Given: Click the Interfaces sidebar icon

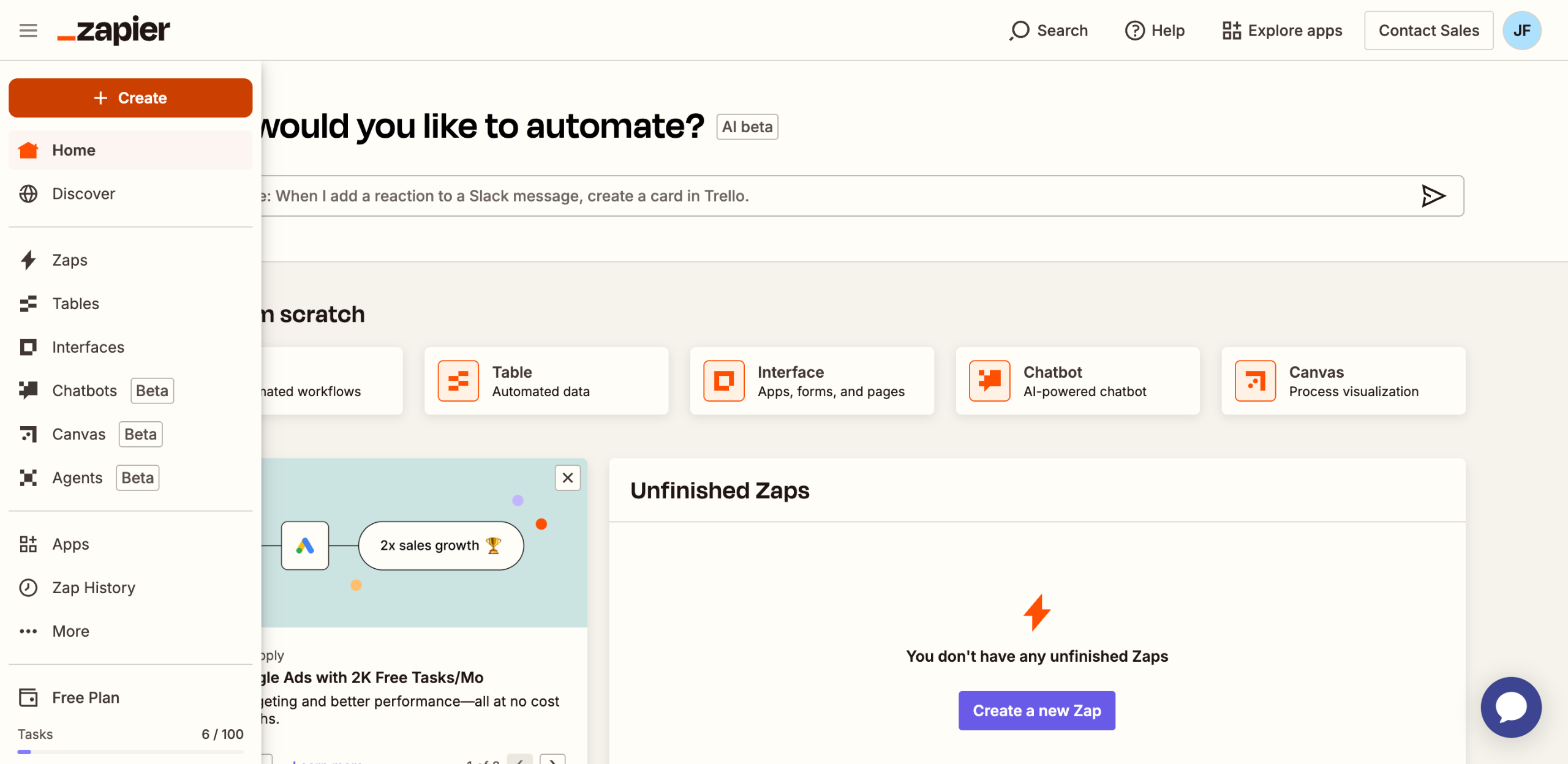Looking at the screenshot, I should pyautogui.click(x=28, y=347).
